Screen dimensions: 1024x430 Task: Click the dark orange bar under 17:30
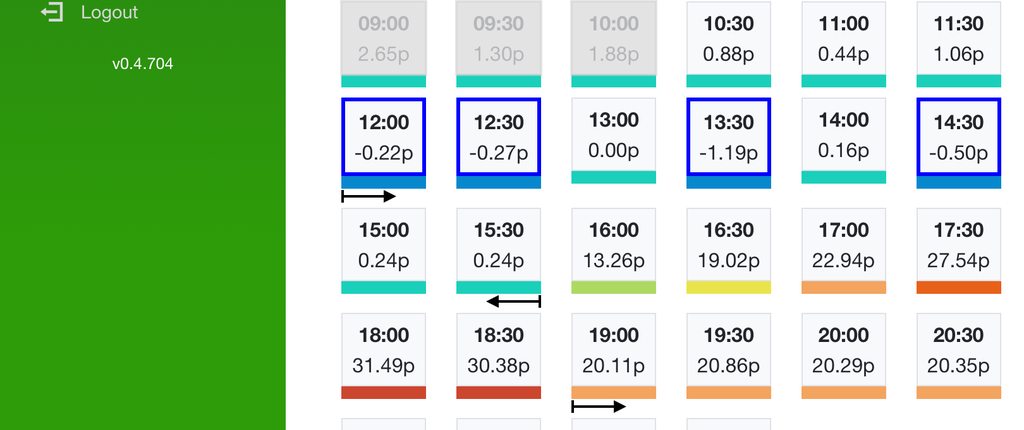(958, 288)
